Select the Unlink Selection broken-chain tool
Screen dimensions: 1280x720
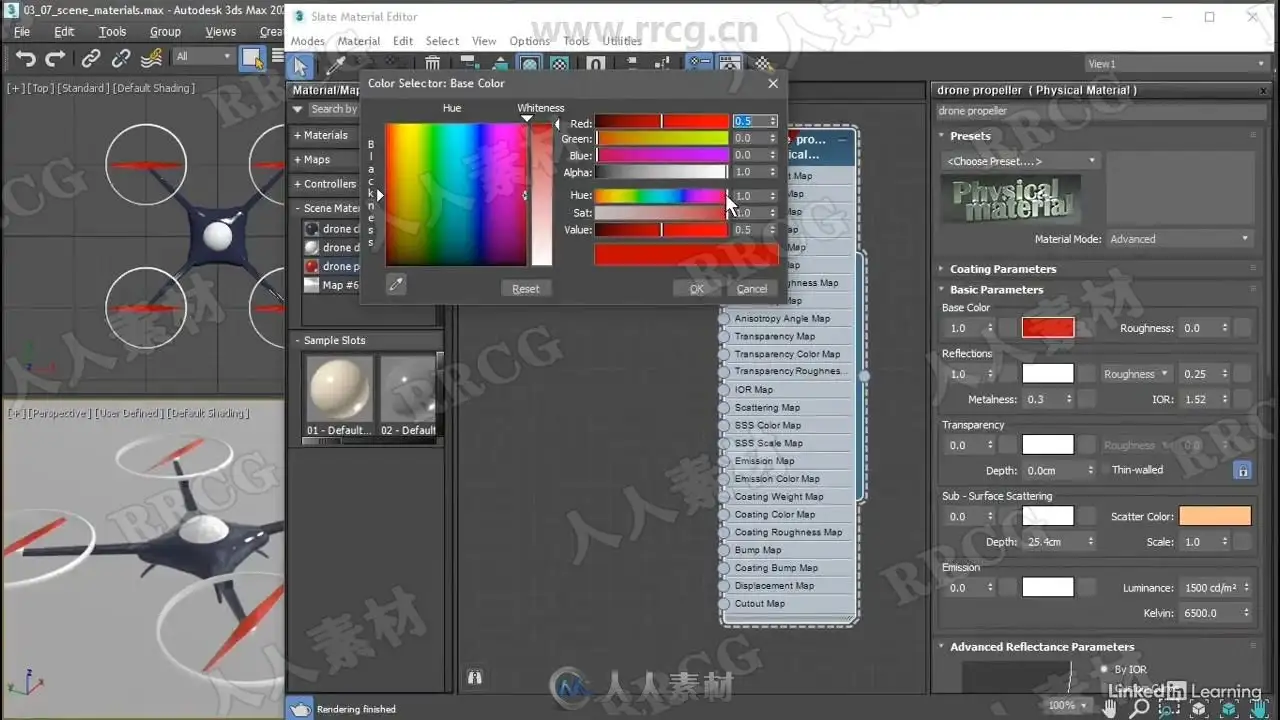tap(121, 59)
